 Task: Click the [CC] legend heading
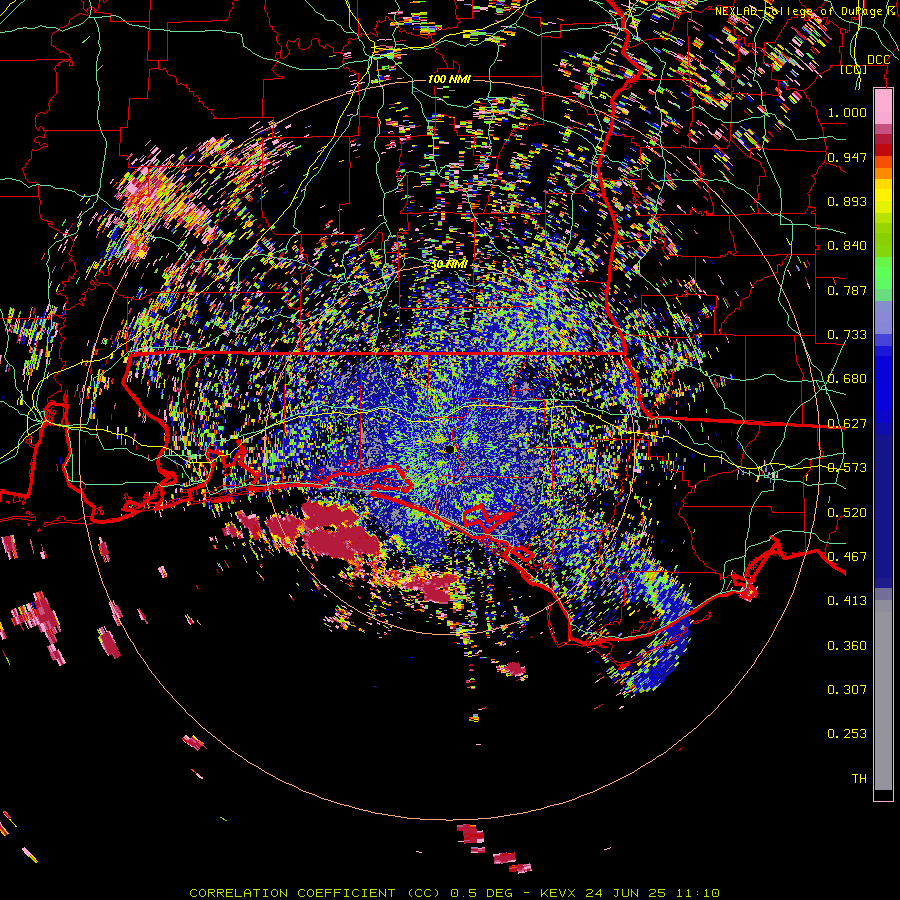click(x=854, y=70)
